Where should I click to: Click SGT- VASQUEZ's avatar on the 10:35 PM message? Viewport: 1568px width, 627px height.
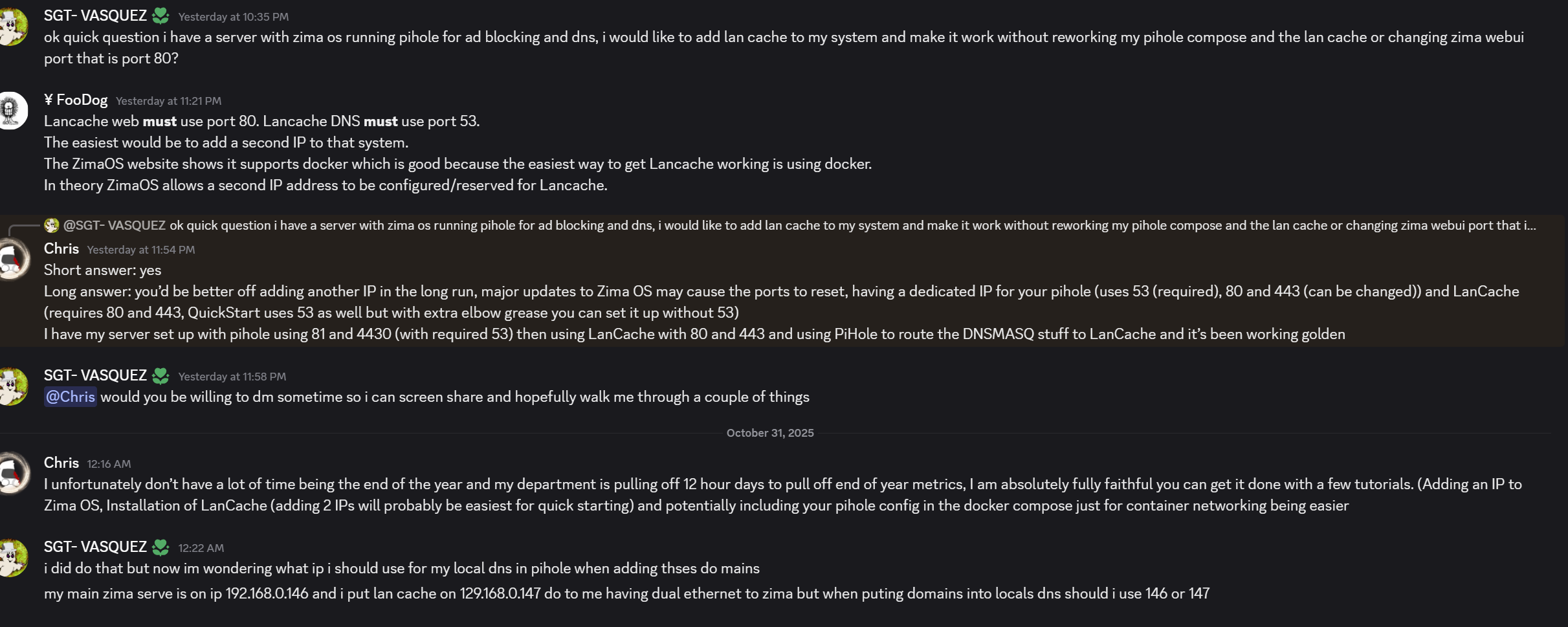pyautogui.click(x=12, y=27)
